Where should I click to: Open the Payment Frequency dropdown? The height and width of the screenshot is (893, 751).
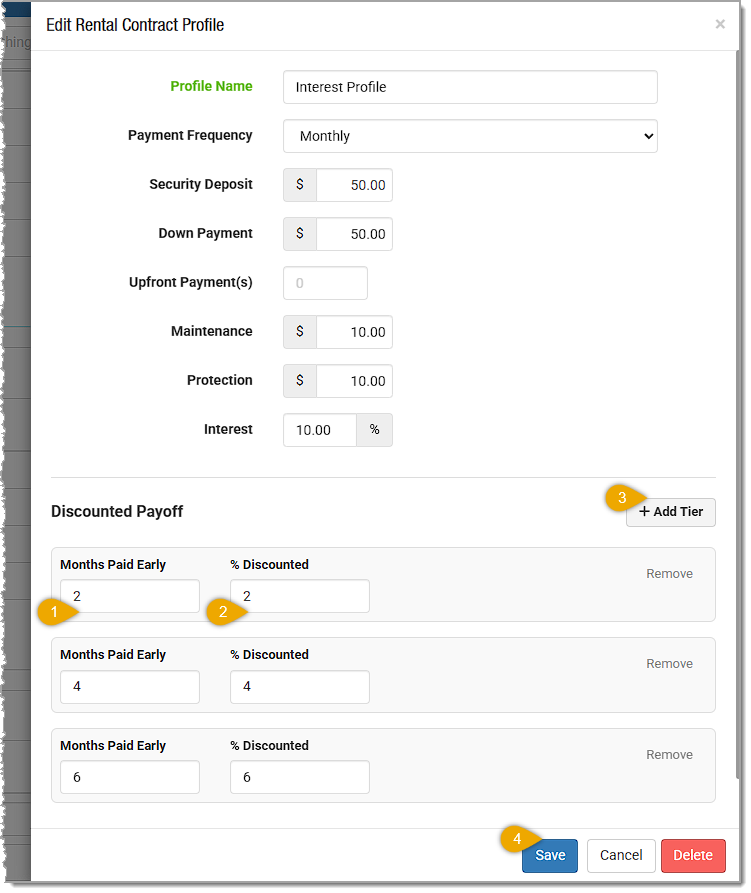(470, 136)
